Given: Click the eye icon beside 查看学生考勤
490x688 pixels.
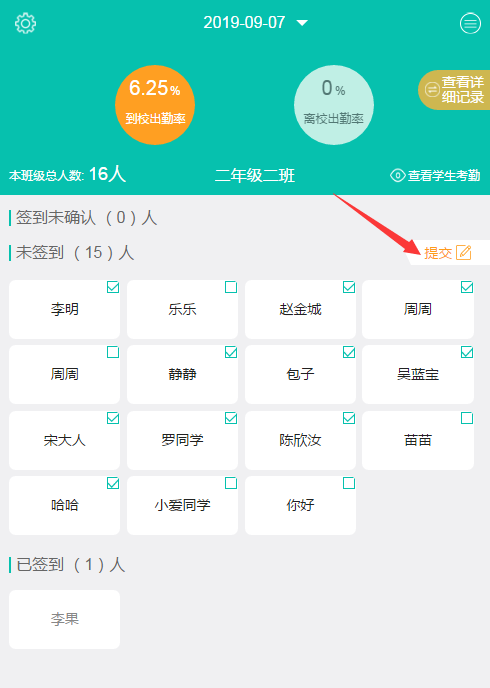Looking at the screenshot, I should [397, 176].
